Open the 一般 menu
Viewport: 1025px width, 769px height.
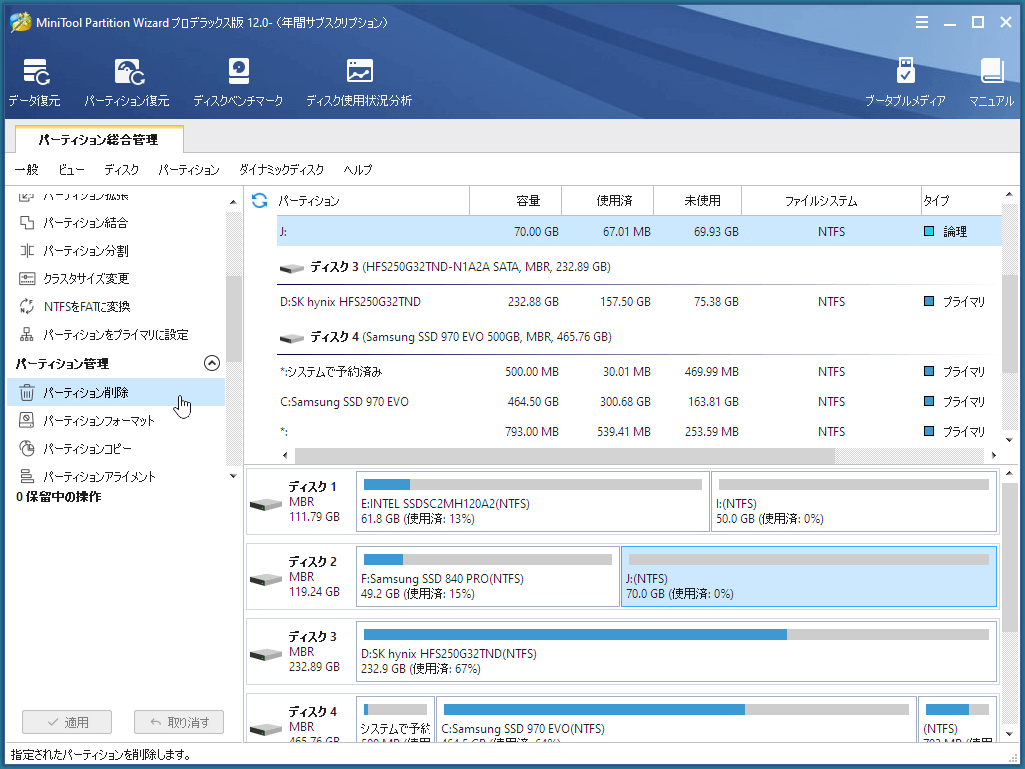click(27, 170)
